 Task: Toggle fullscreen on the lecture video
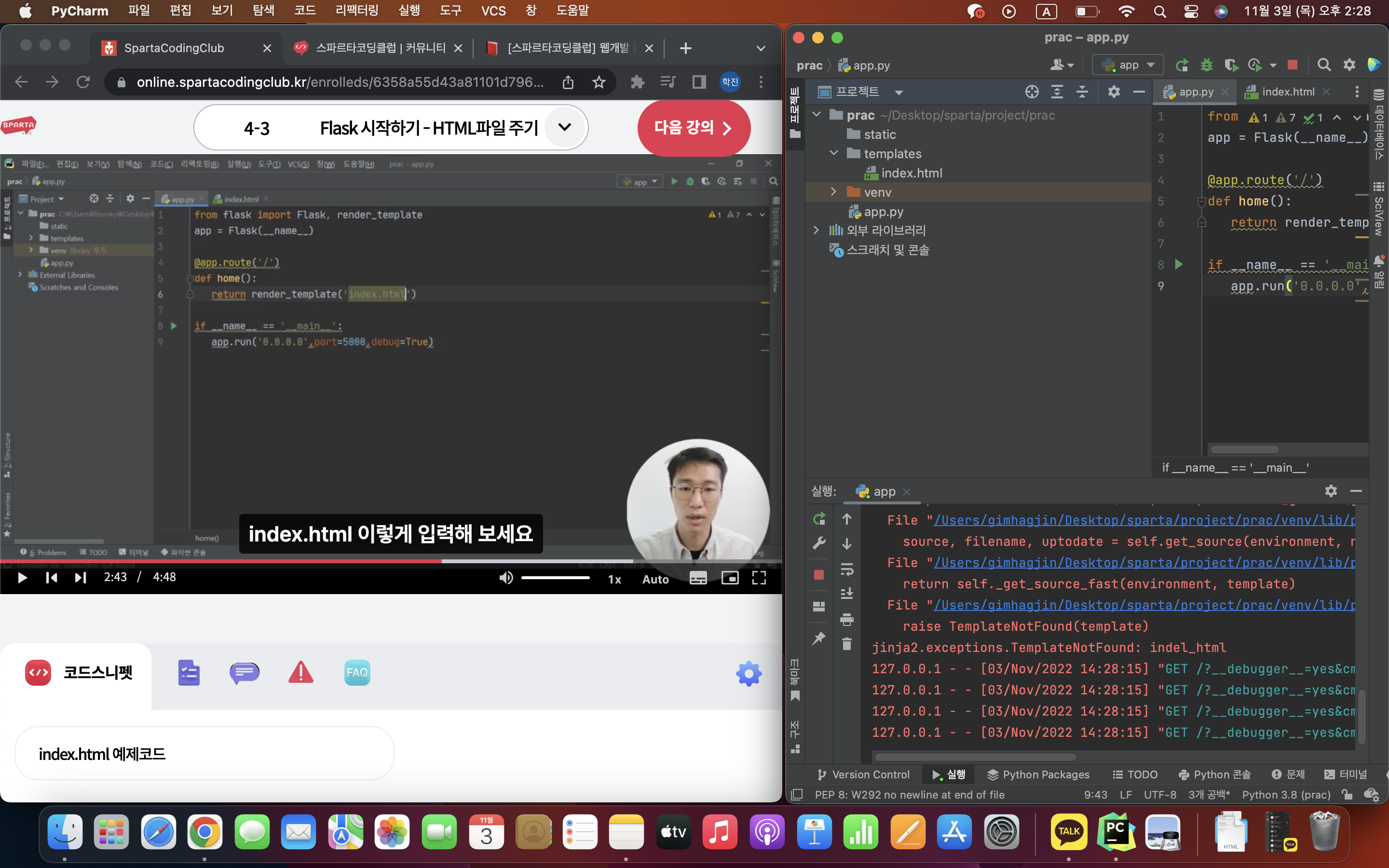pyautogui.click(x=759, y=578)
